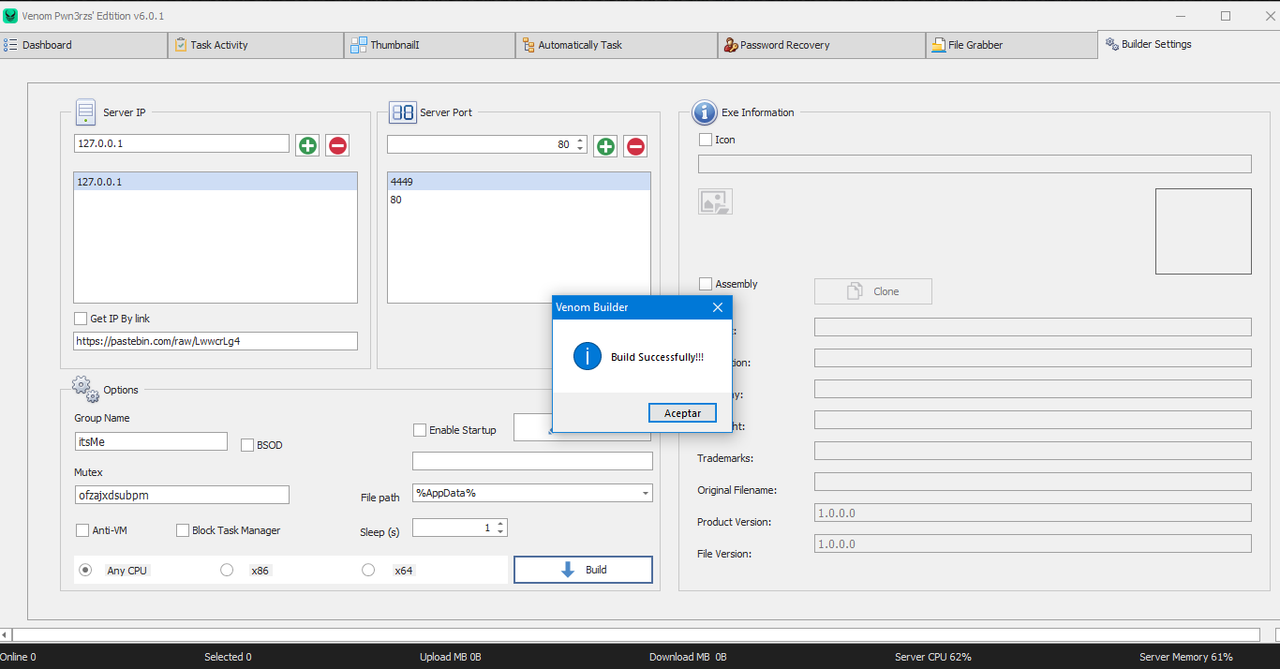The height and width of the screenshot is (669, 1280).
Task: Click the horizontal scrollbar at the bottom
Action: (x=636, y=634)
